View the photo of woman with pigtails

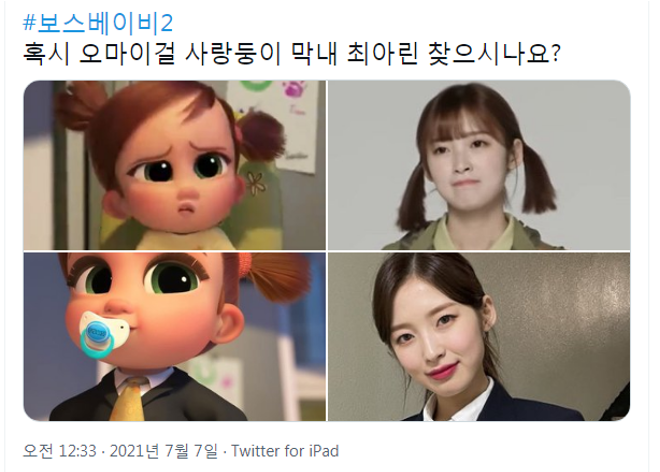click(479, 165)
